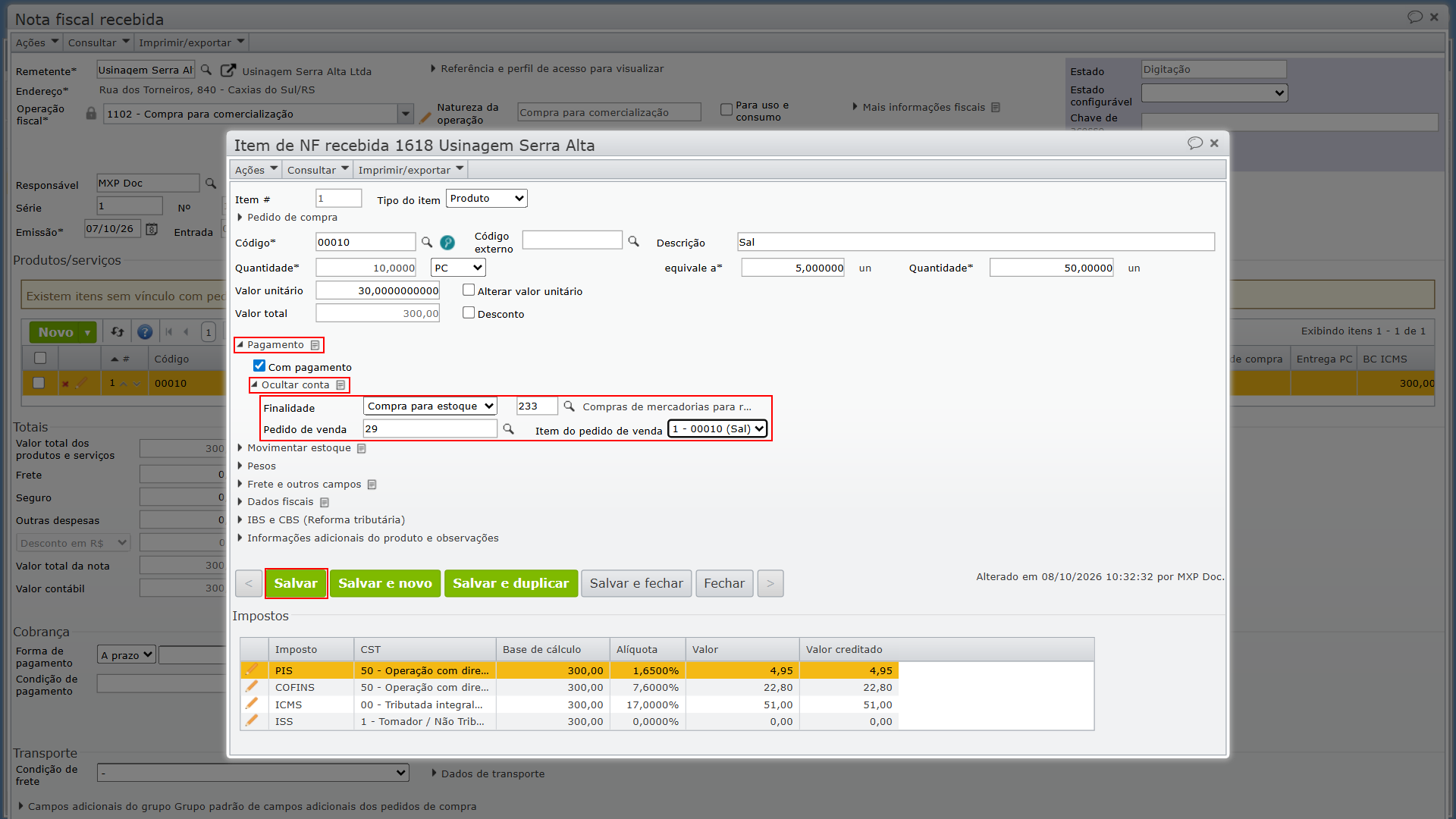Open the Finalidade dropdown
Image resolution: width=1456 pixels, height=819 pixels.
pos(430,406)
